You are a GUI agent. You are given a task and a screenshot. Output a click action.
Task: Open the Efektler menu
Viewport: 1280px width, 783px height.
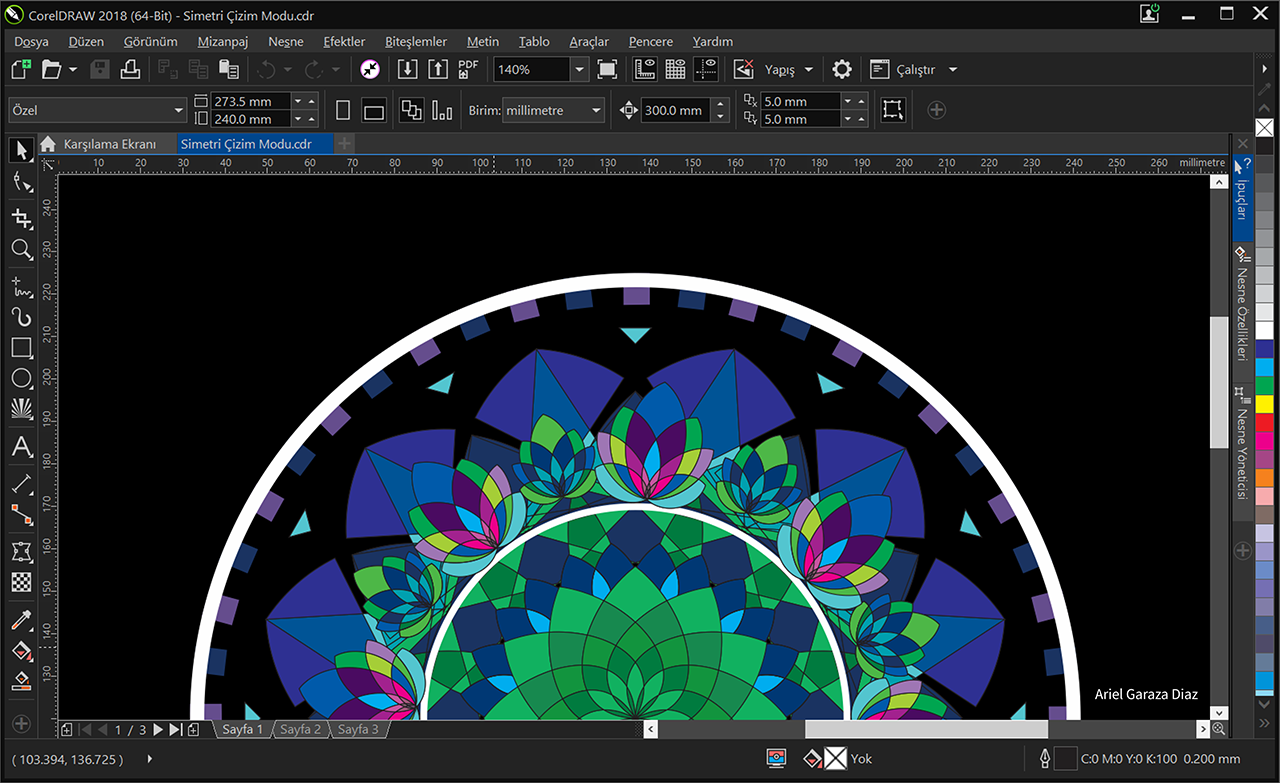[344, 42]
